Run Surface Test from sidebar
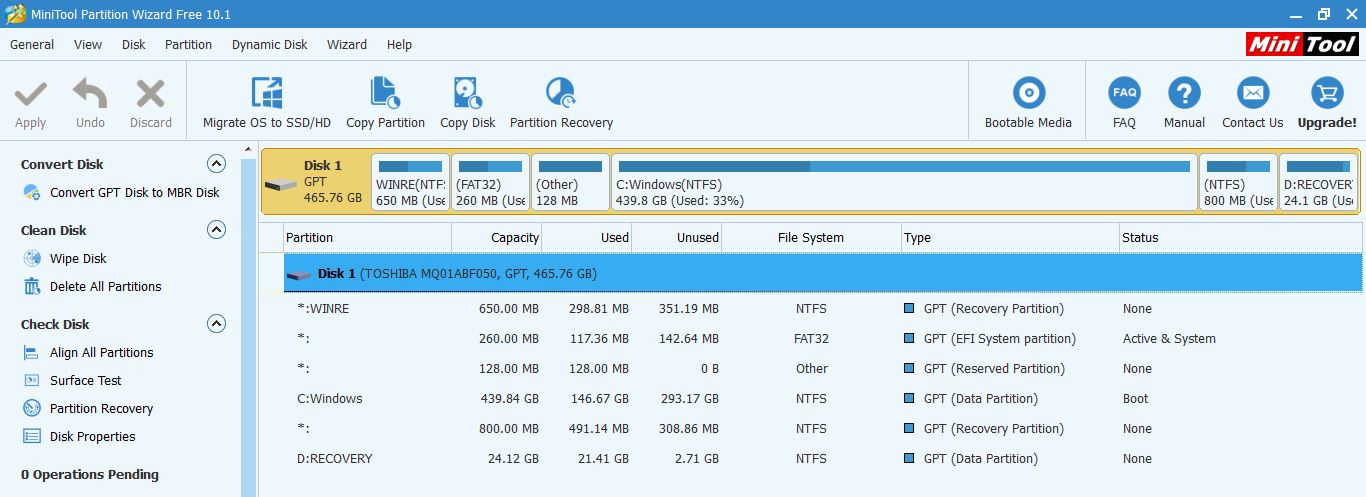This screenshot has height=497, width=1366. (x=86, y=380)
